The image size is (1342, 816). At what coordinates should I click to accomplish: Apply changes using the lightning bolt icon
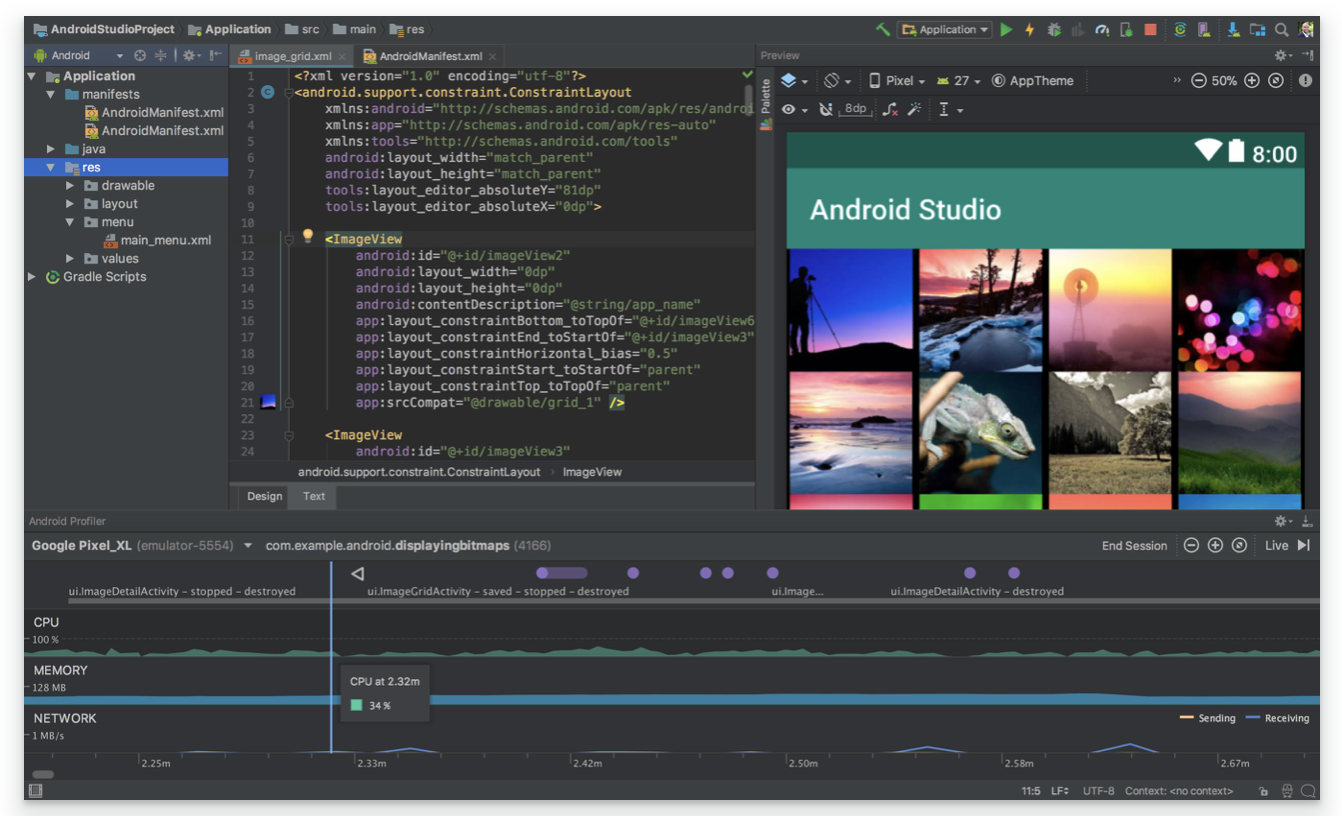click(1030, 30)
